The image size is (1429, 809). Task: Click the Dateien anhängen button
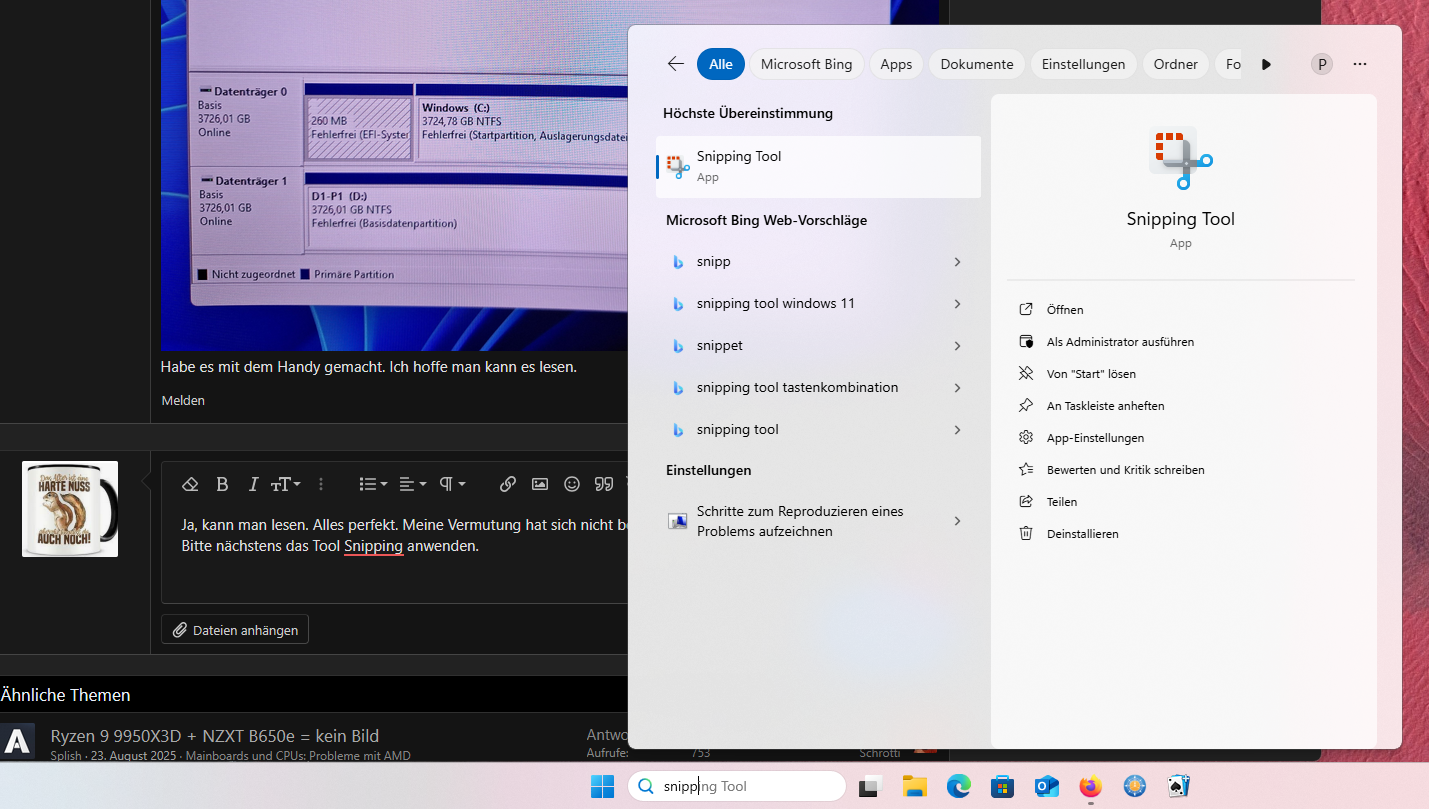(x=235, y=630)
